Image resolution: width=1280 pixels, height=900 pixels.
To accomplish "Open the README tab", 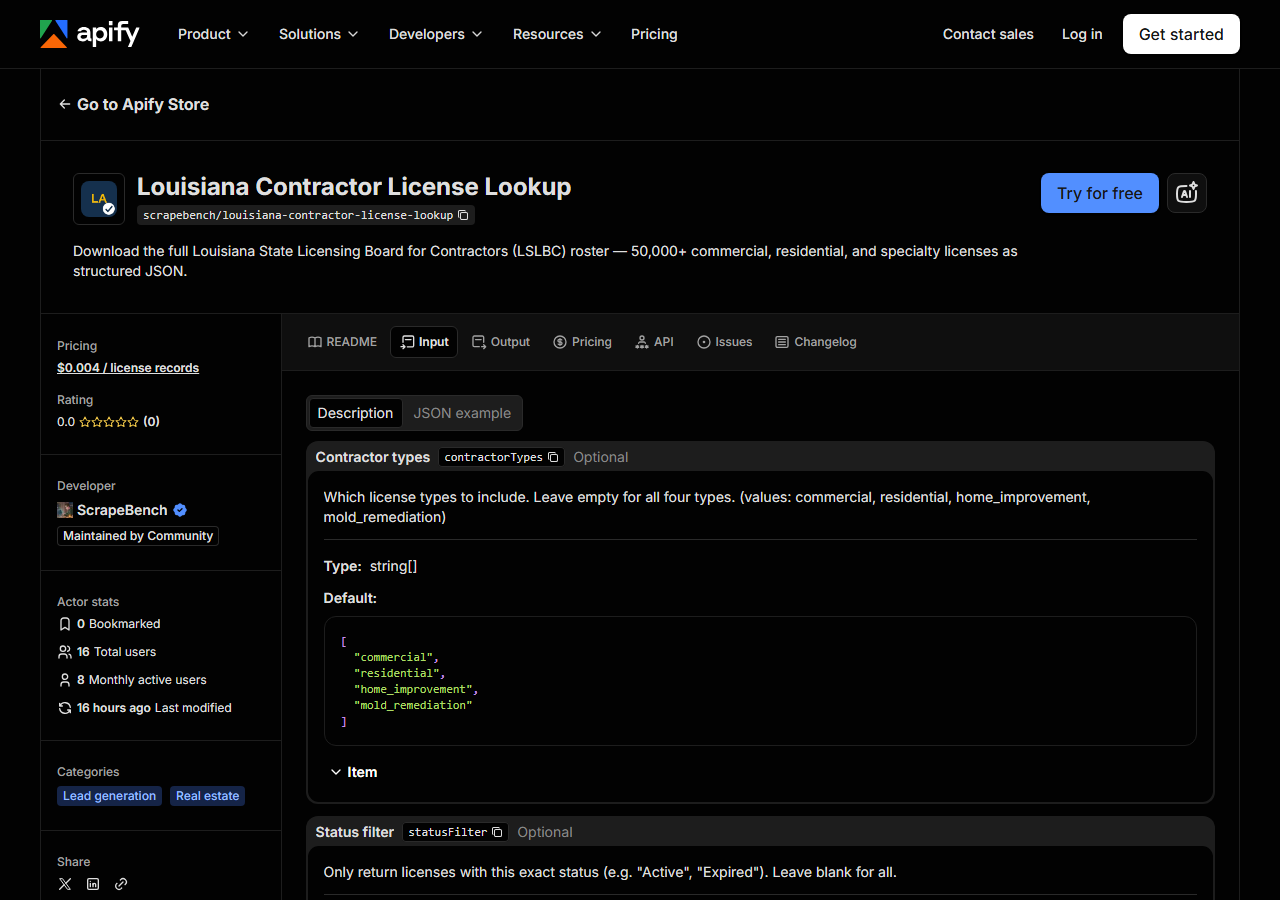I will click(x=342, y=342).
